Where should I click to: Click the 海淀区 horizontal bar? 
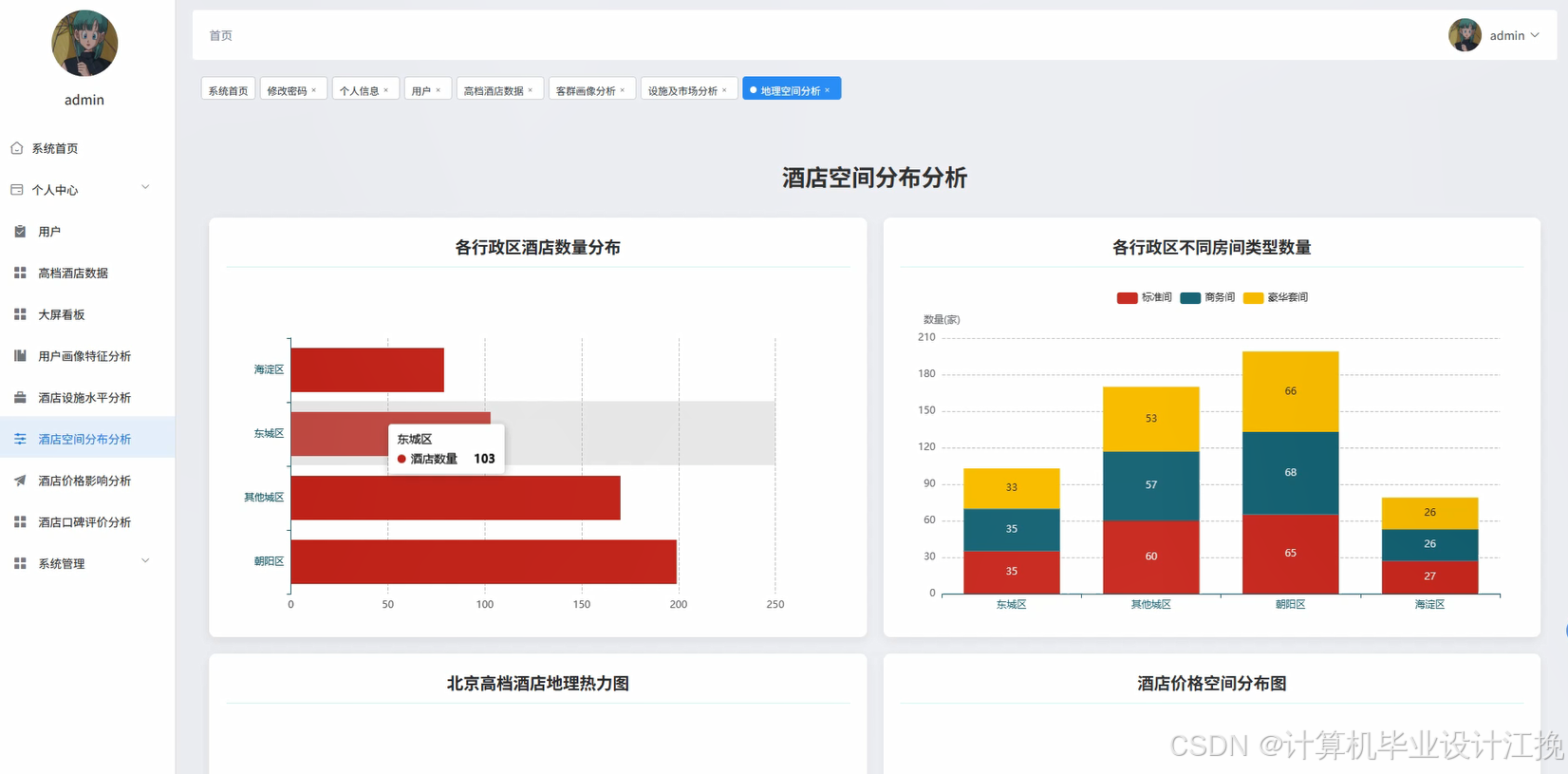(x=367, y=369)
